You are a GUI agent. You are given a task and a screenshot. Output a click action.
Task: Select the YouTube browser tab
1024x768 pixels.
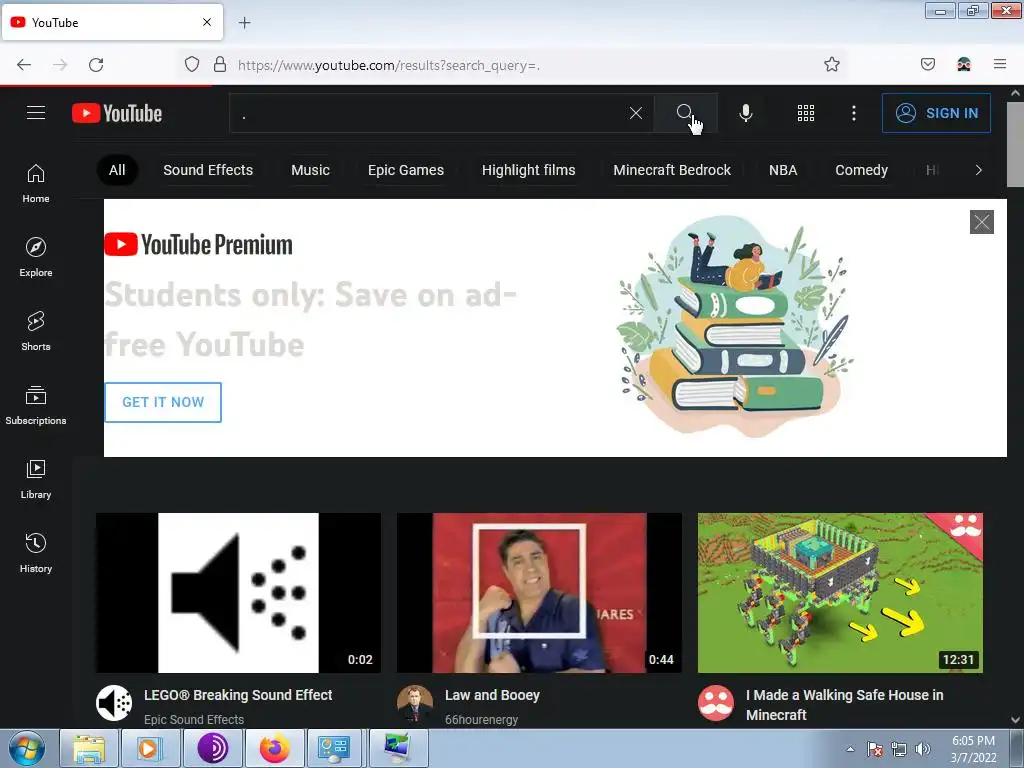pyautogui.click(x=113, y=23)
